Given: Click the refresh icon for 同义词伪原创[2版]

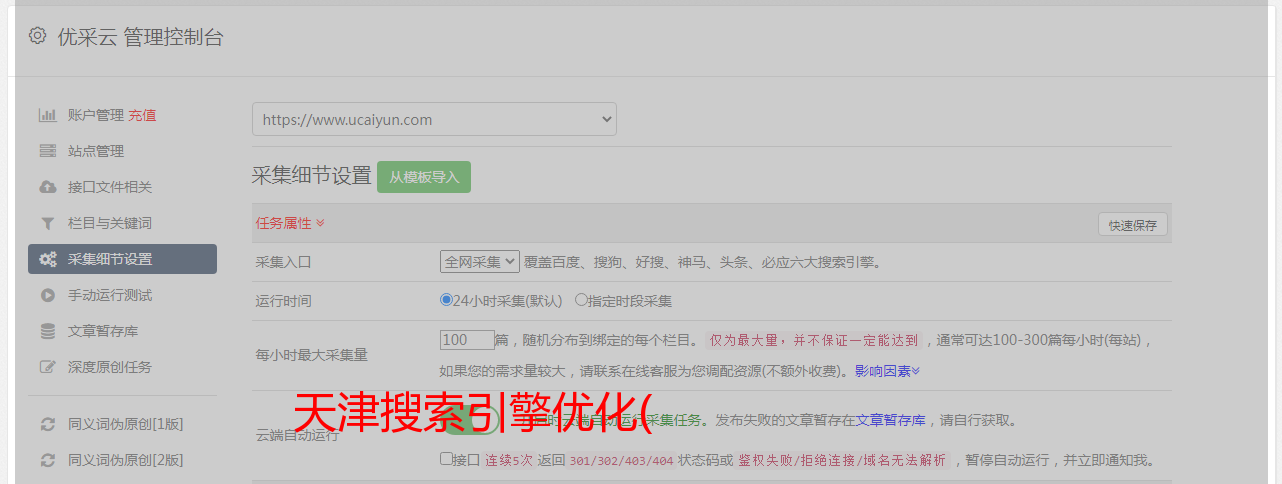Looking at the screenshot, I should pyautogui.click(x=47, y=460).
